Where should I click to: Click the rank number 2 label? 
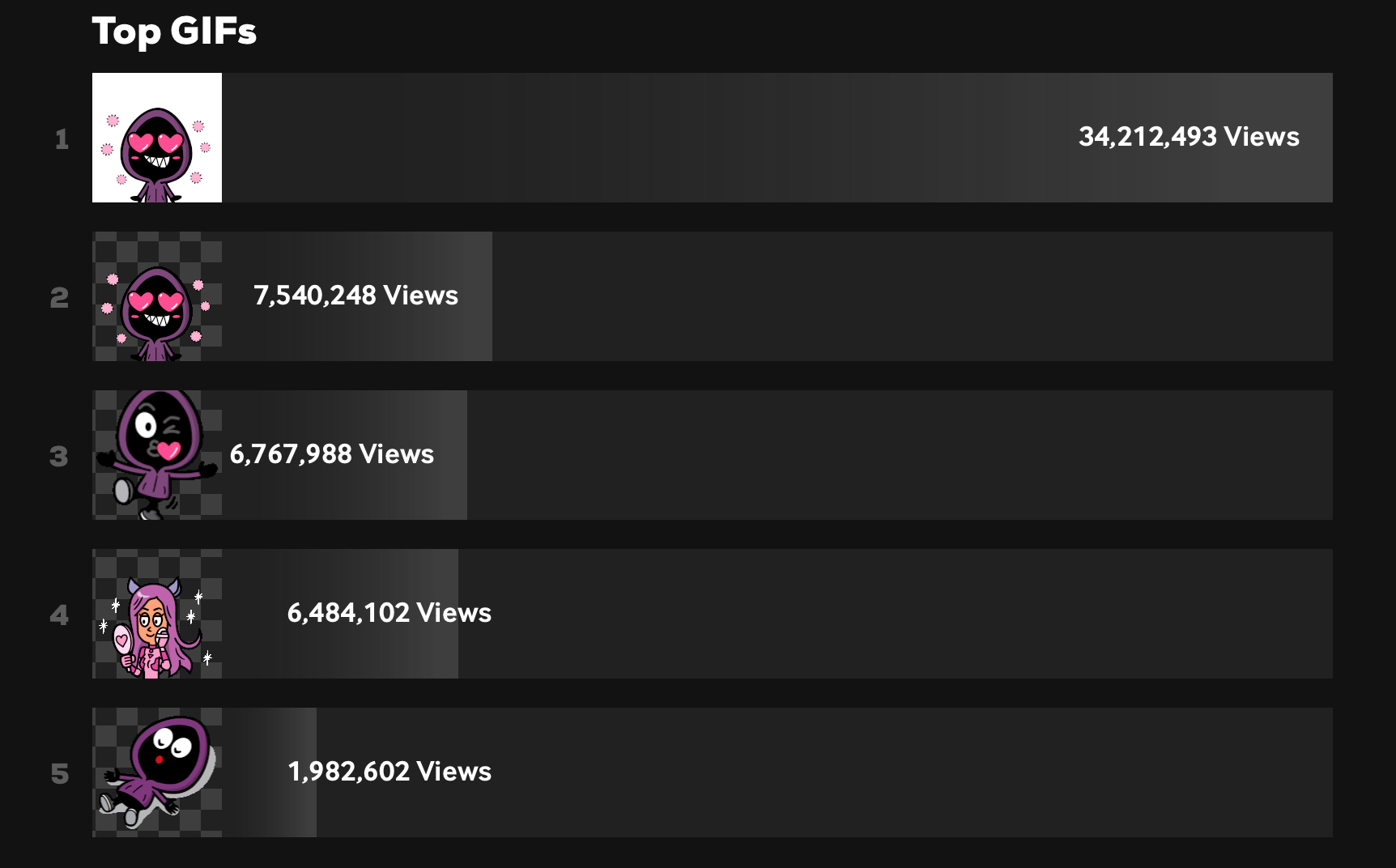60,298
